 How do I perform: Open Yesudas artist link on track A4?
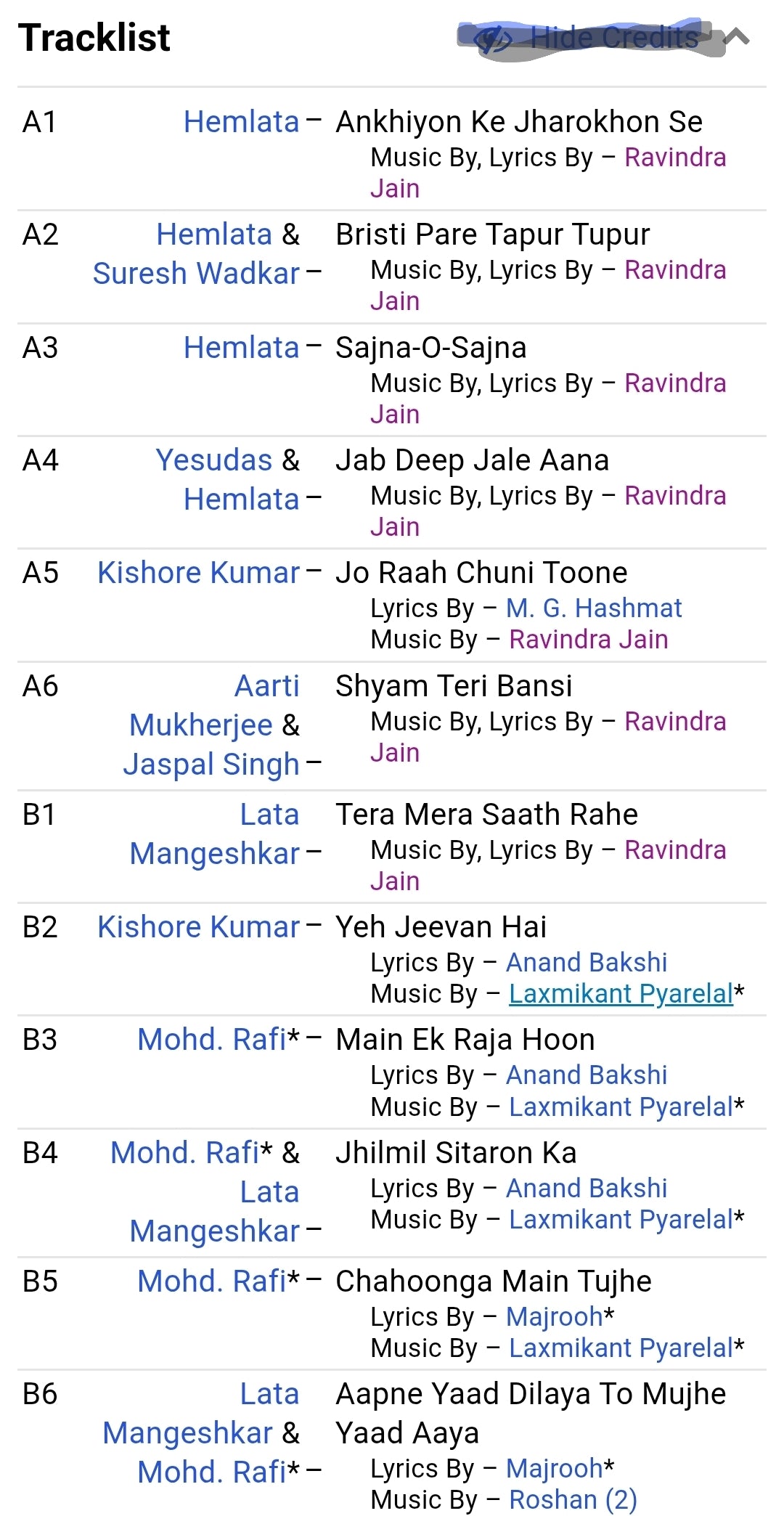(214, 460)
